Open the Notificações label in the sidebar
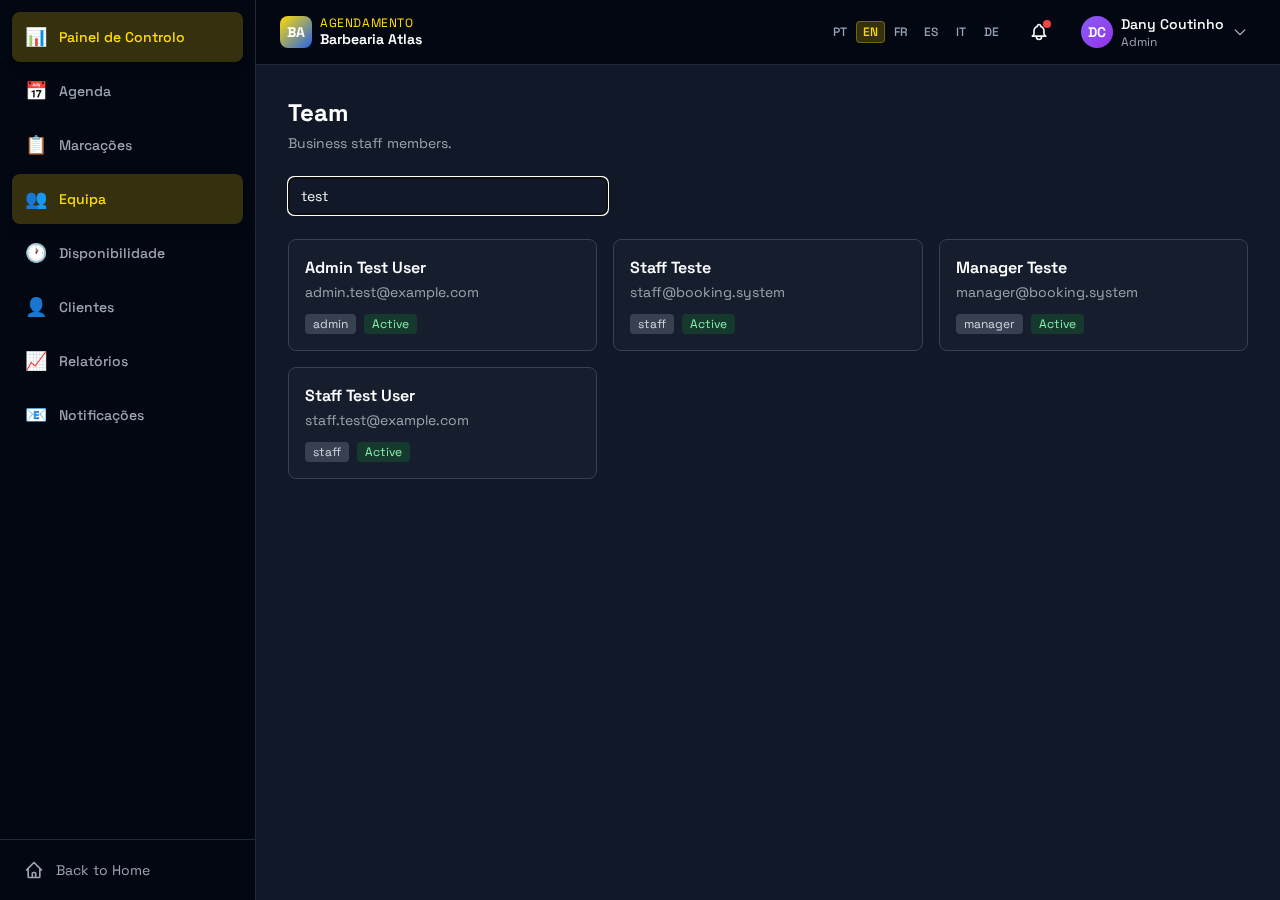This screenshot has height=900, width=1280. point(101,415)
